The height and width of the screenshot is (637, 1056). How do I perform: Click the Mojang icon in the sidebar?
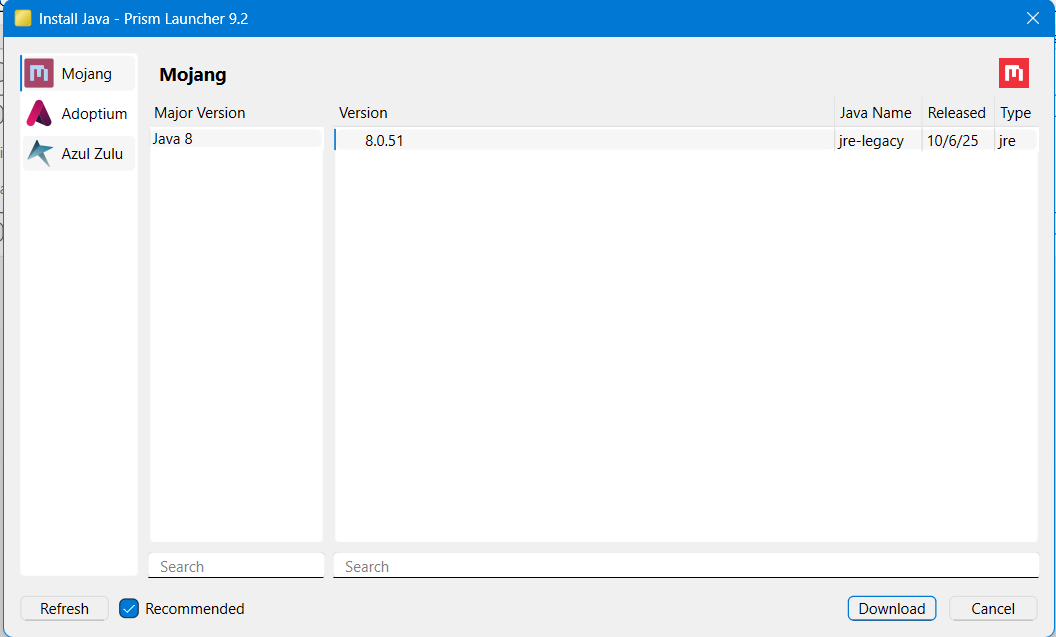39,73
